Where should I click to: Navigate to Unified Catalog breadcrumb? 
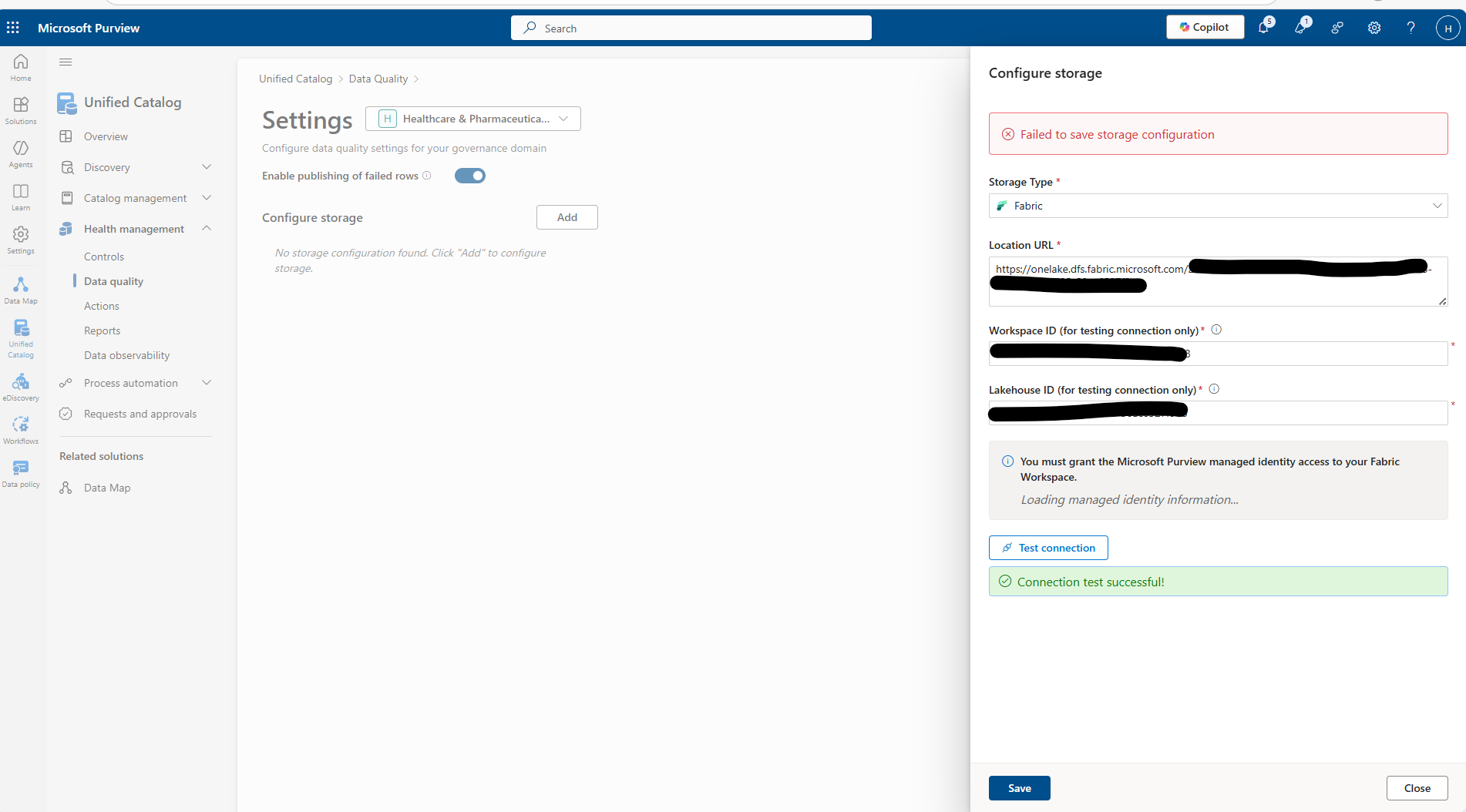(x=296, y=79)
